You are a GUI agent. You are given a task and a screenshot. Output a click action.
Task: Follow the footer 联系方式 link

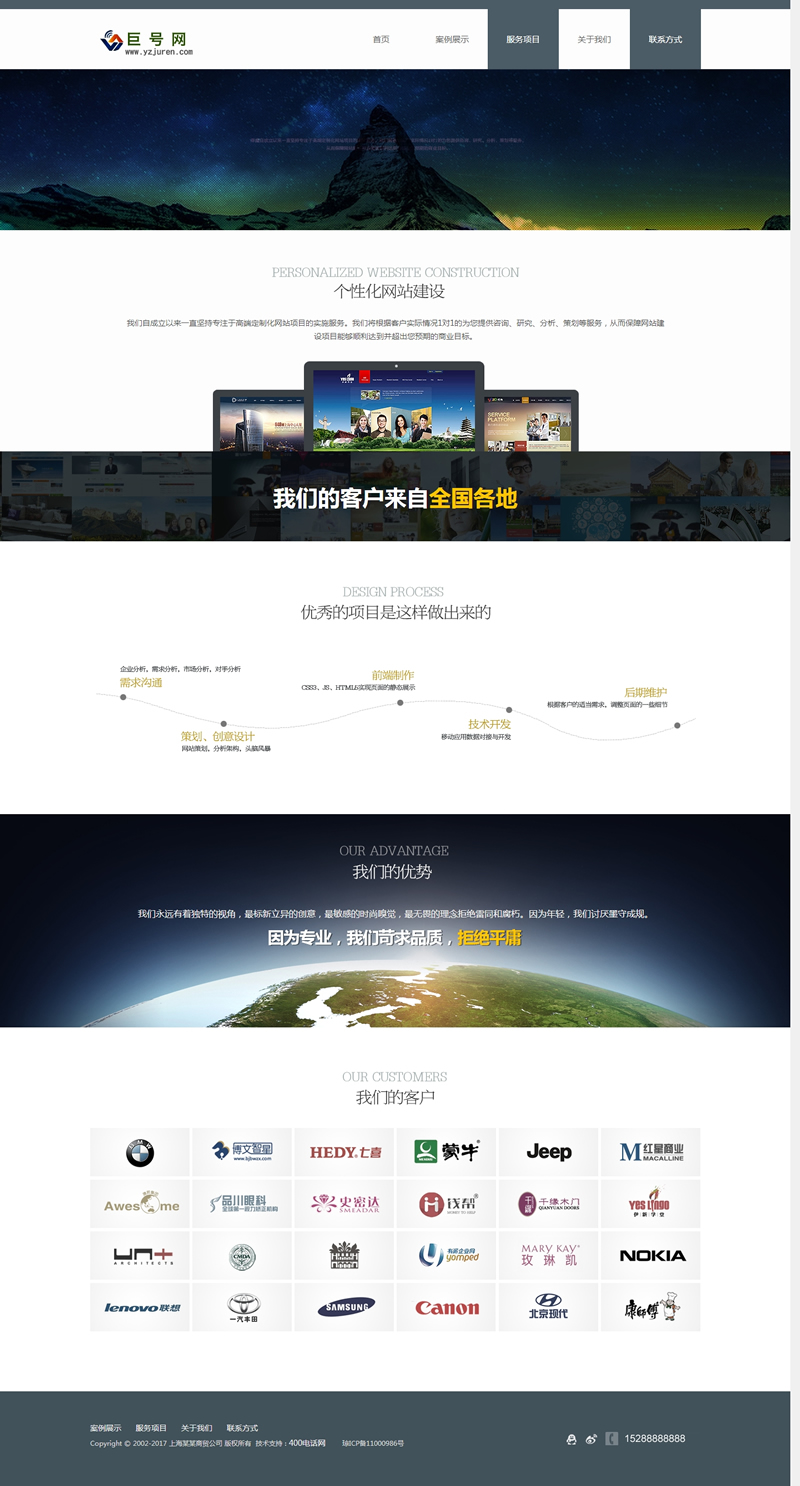point(242,1428)
